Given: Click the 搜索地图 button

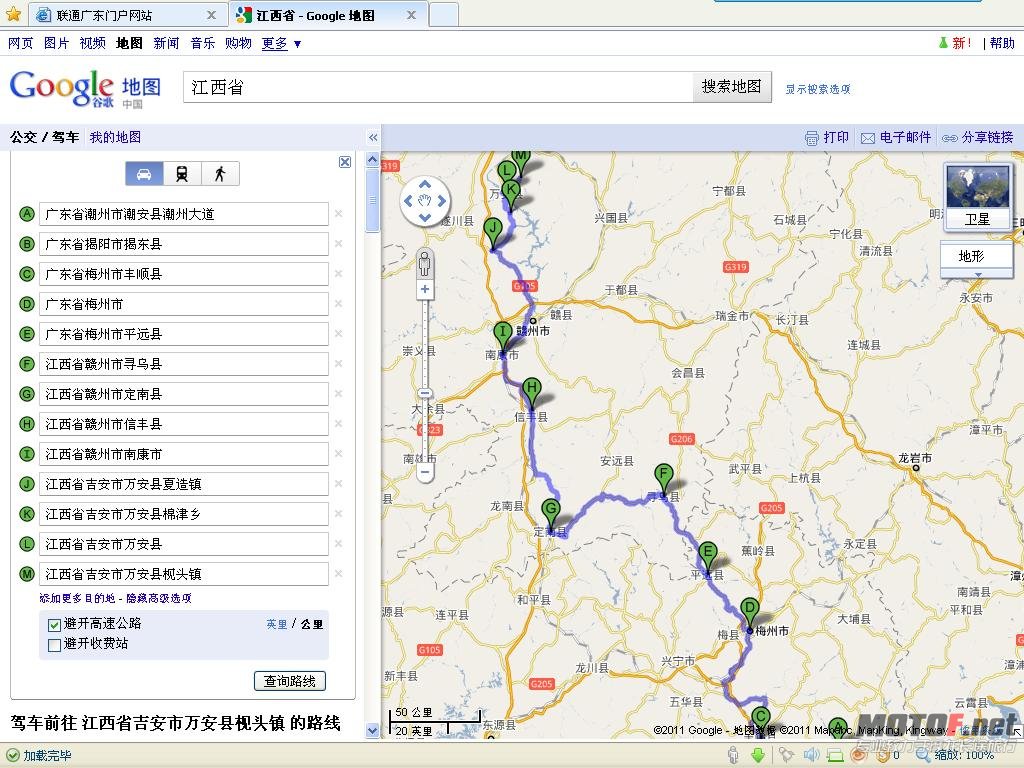Looking at the screenshot, I should pyautogui.click(x=733, y=86).
